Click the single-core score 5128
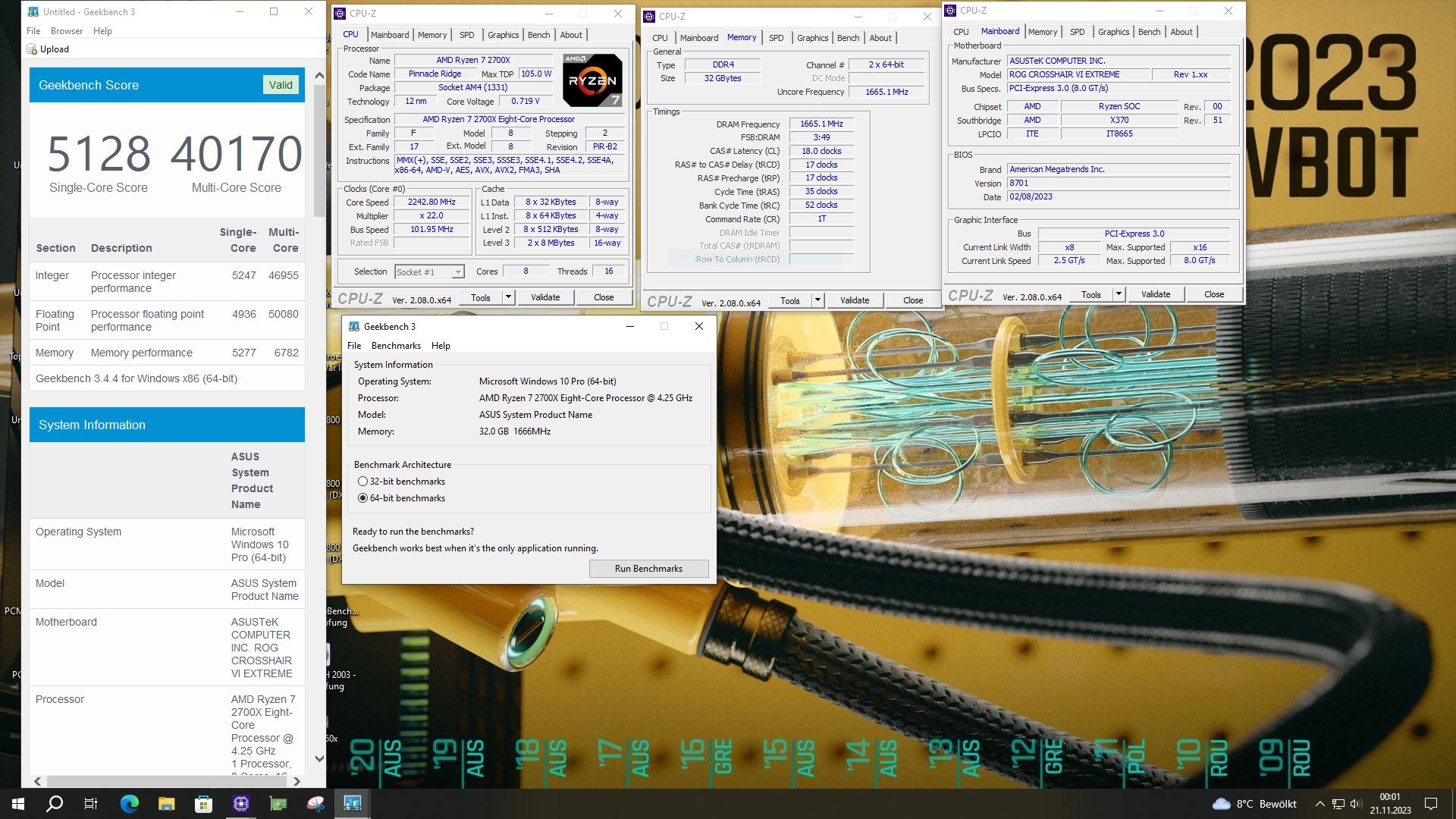The image size is (1456, 819). pyautogui.click(x=99, y=154)
